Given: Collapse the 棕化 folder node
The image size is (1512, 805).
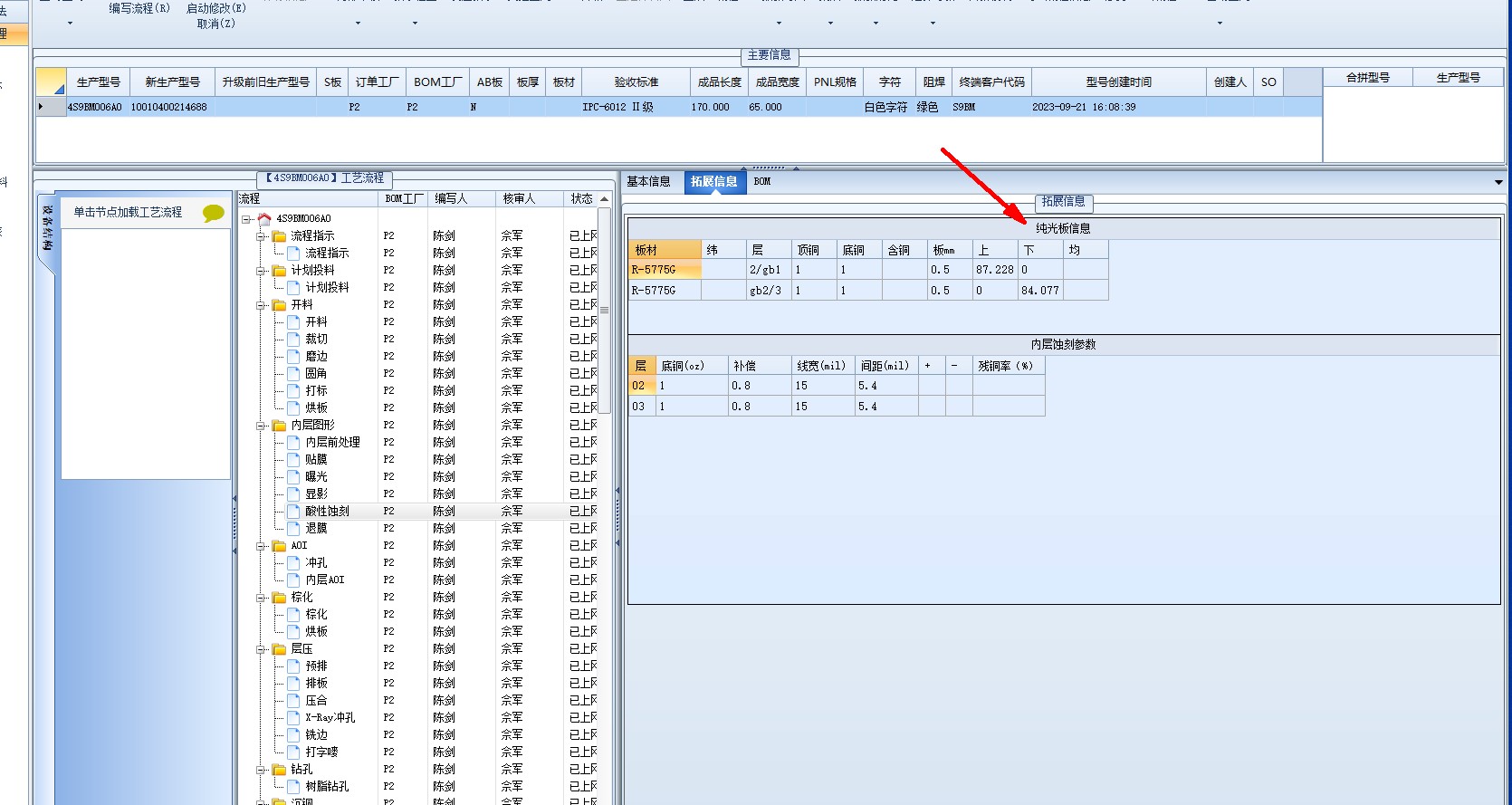Looking at the screenshot, I should (x=261, y=598).
